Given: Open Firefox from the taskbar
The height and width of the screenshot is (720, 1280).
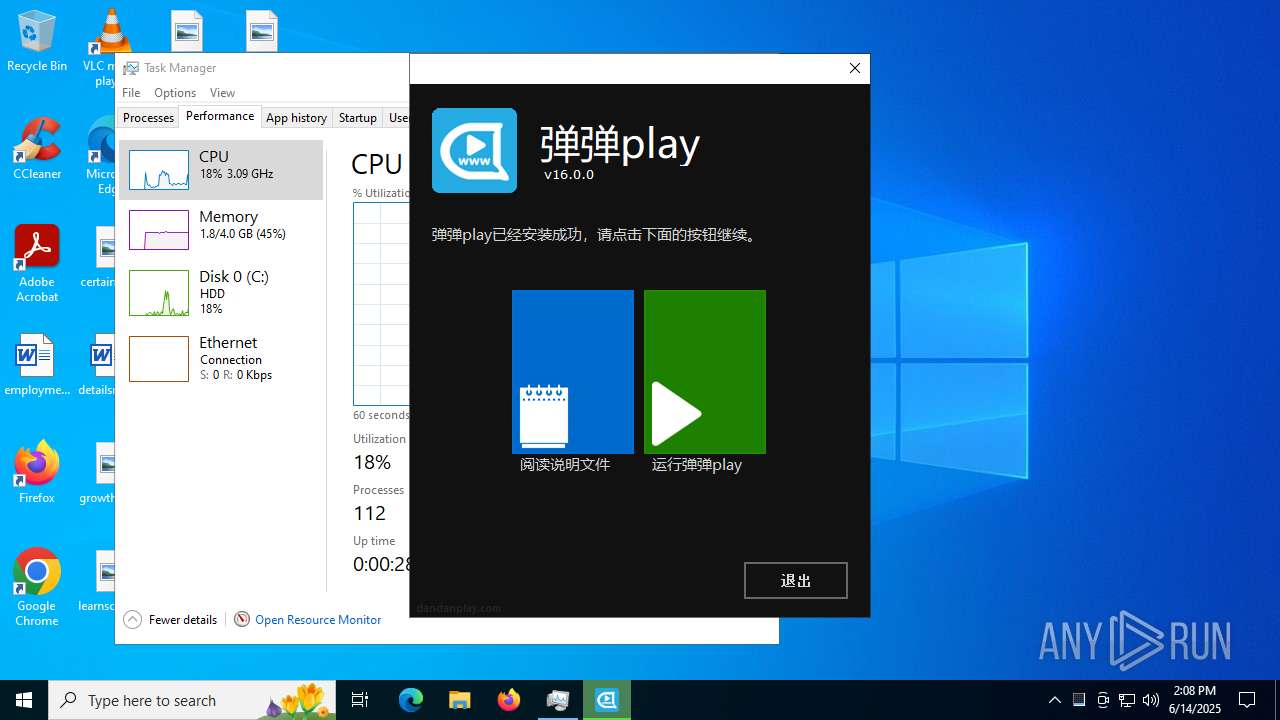Looking at the screenshot, I should 508,700.
